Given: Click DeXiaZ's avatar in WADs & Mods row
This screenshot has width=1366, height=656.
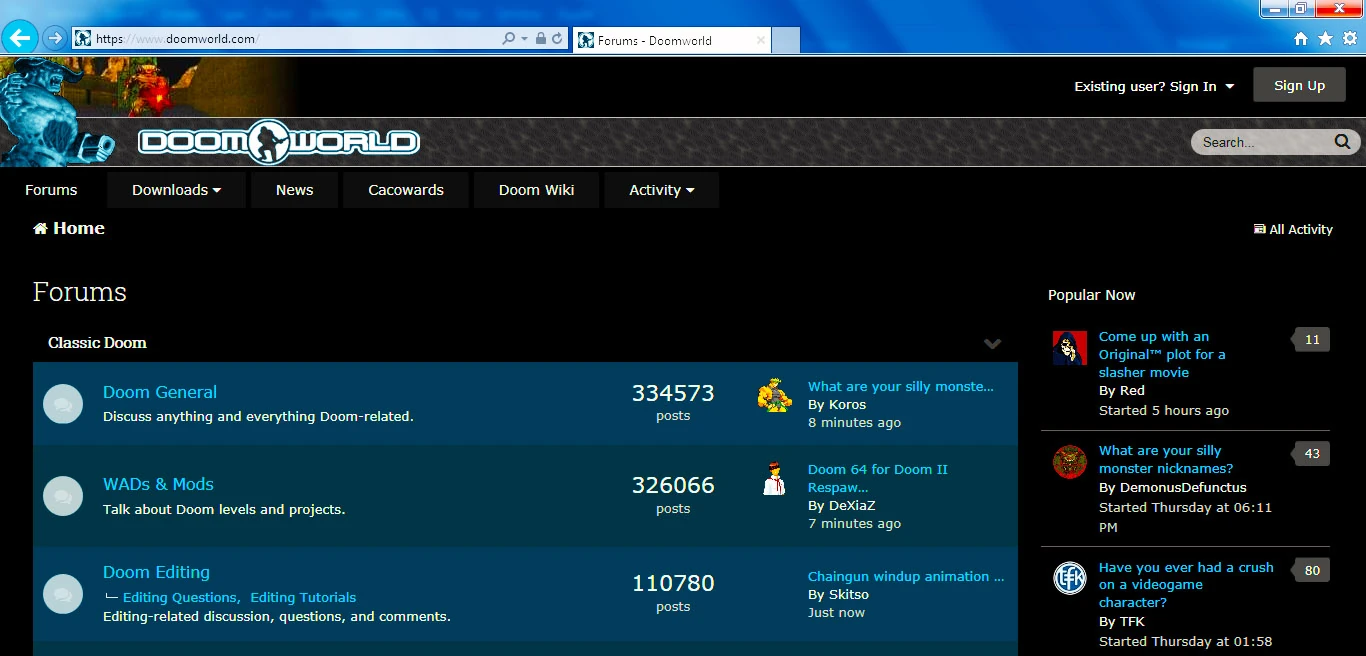Looking at the screenshot, I should (773, 479).
